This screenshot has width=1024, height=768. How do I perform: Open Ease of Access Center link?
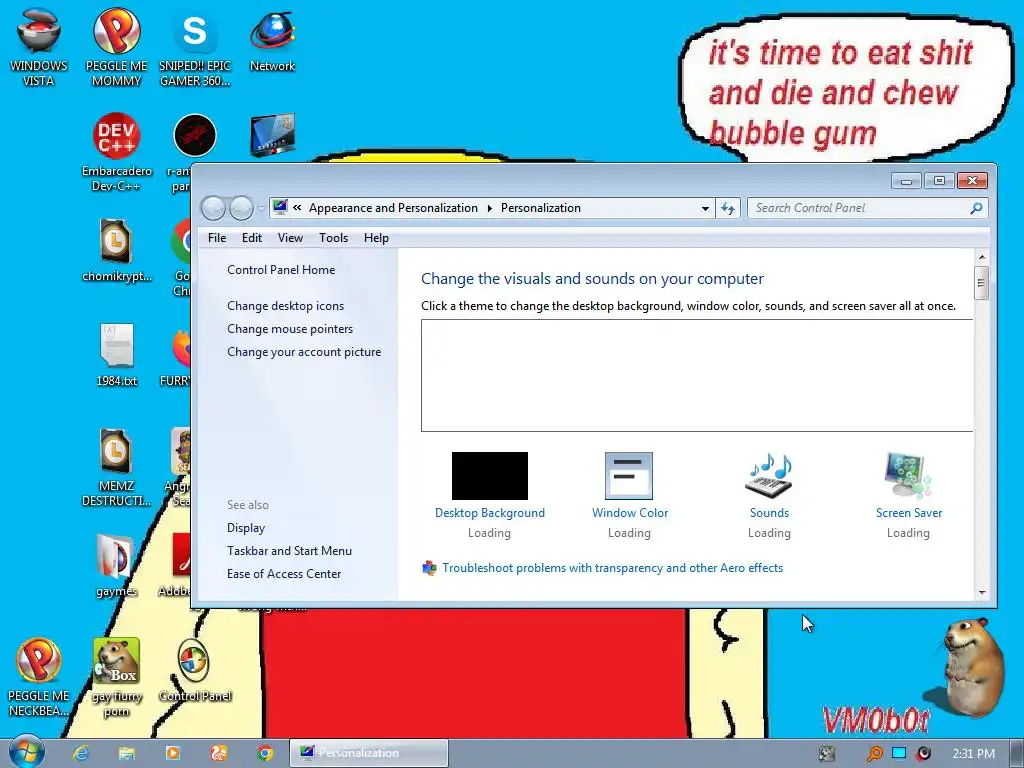tap(284, 573)
